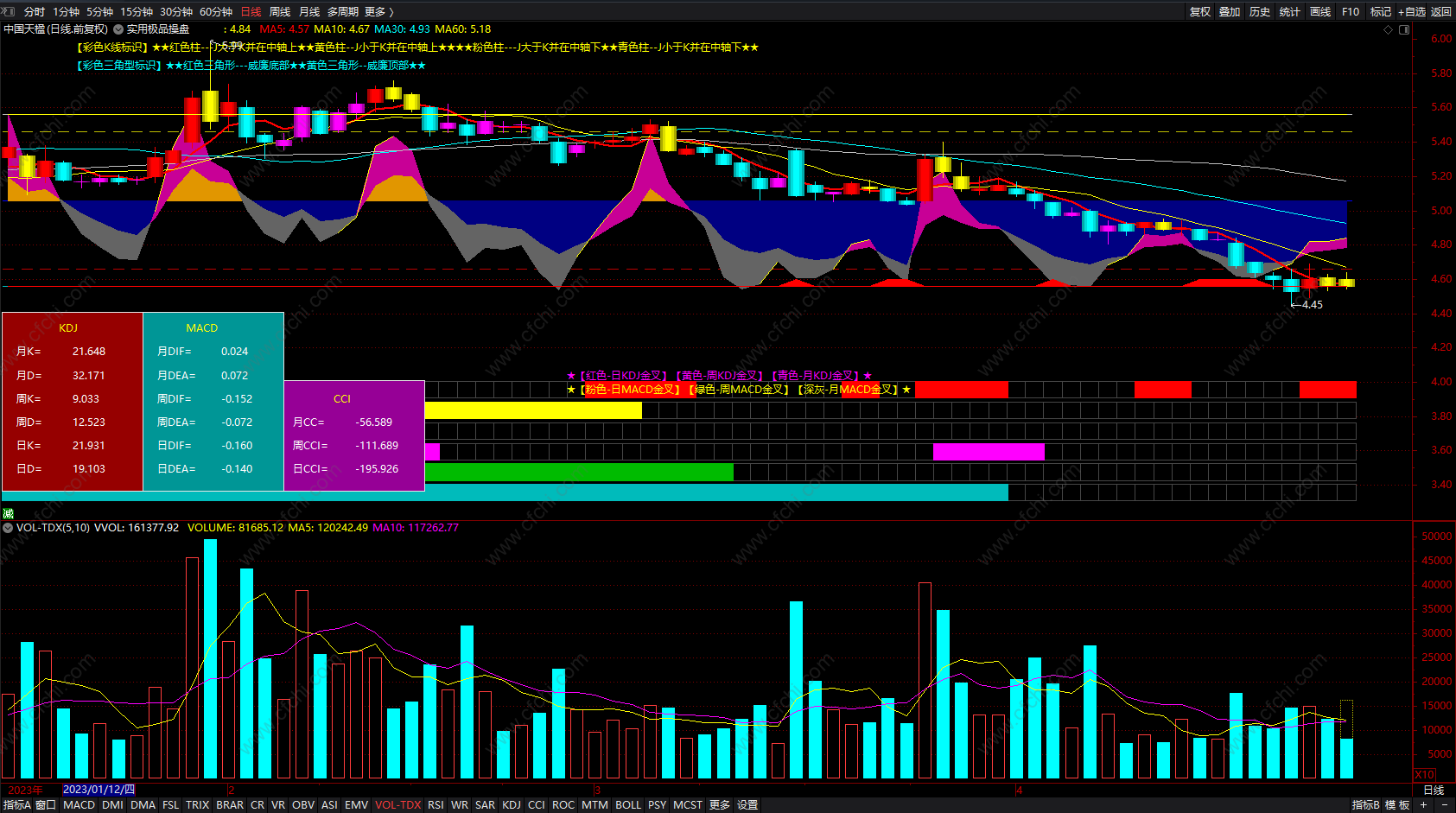Select the 1分钟 period

[x=67, y=11]
